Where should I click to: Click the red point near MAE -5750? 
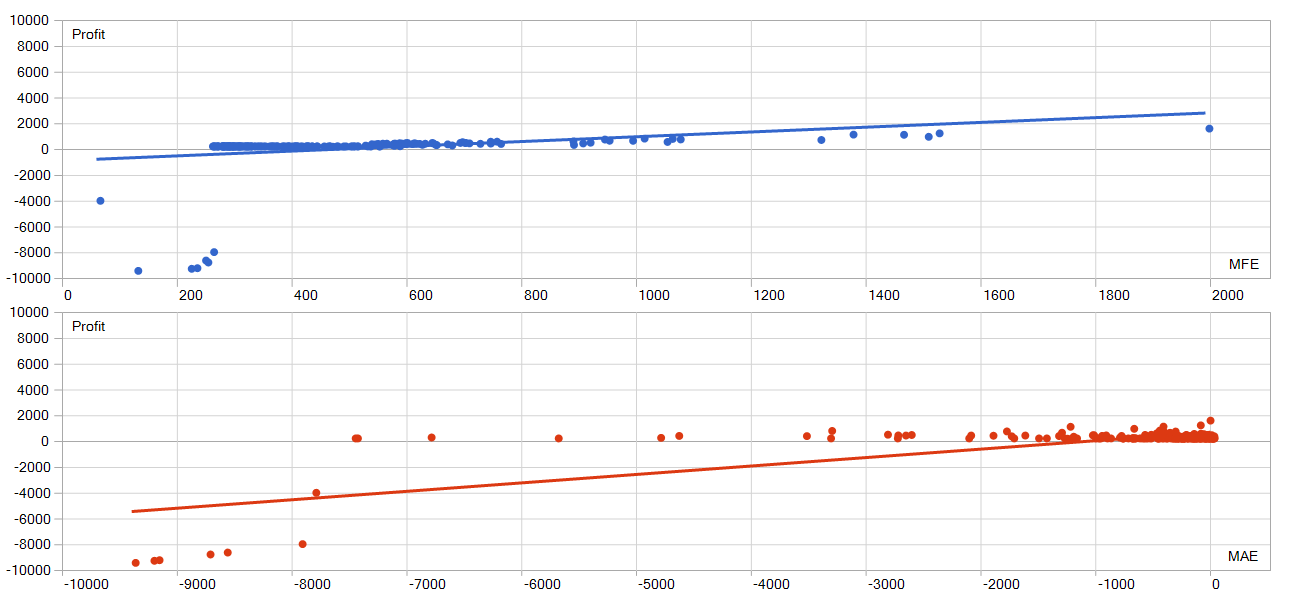tap(558, 438)
